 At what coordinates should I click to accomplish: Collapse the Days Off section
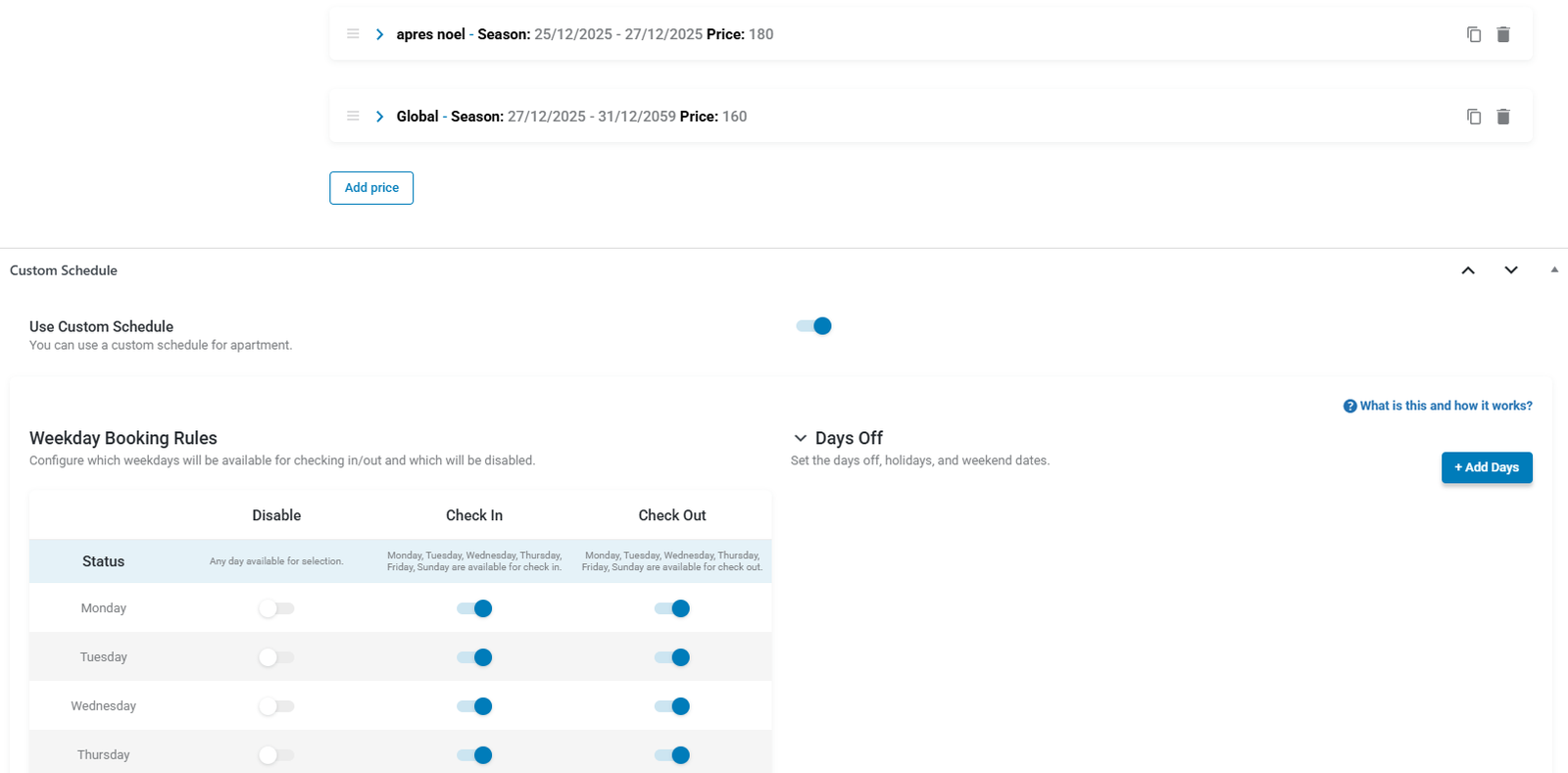click(801, 438)
